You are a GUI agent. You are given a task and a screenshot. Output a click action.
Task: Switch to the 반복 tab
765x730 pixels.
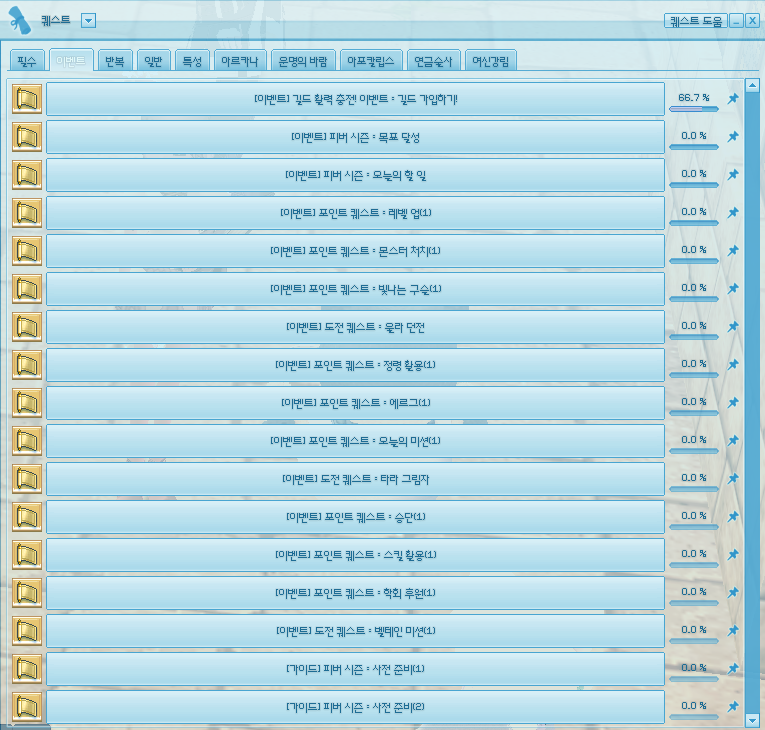(x=115, y=61)
